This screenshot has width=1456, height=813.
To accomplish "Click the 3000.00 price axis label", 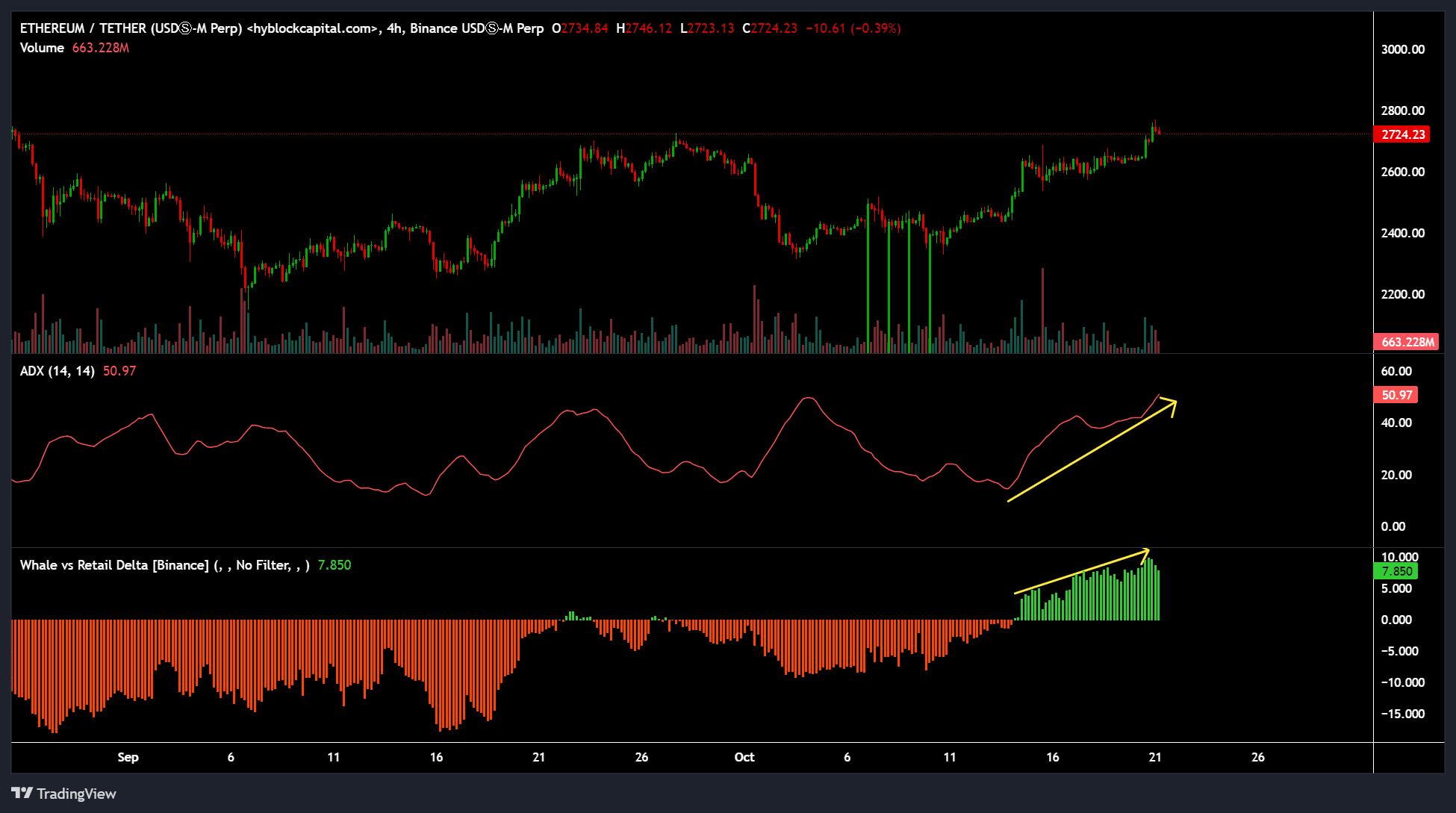I will (x=1403, y=49).
